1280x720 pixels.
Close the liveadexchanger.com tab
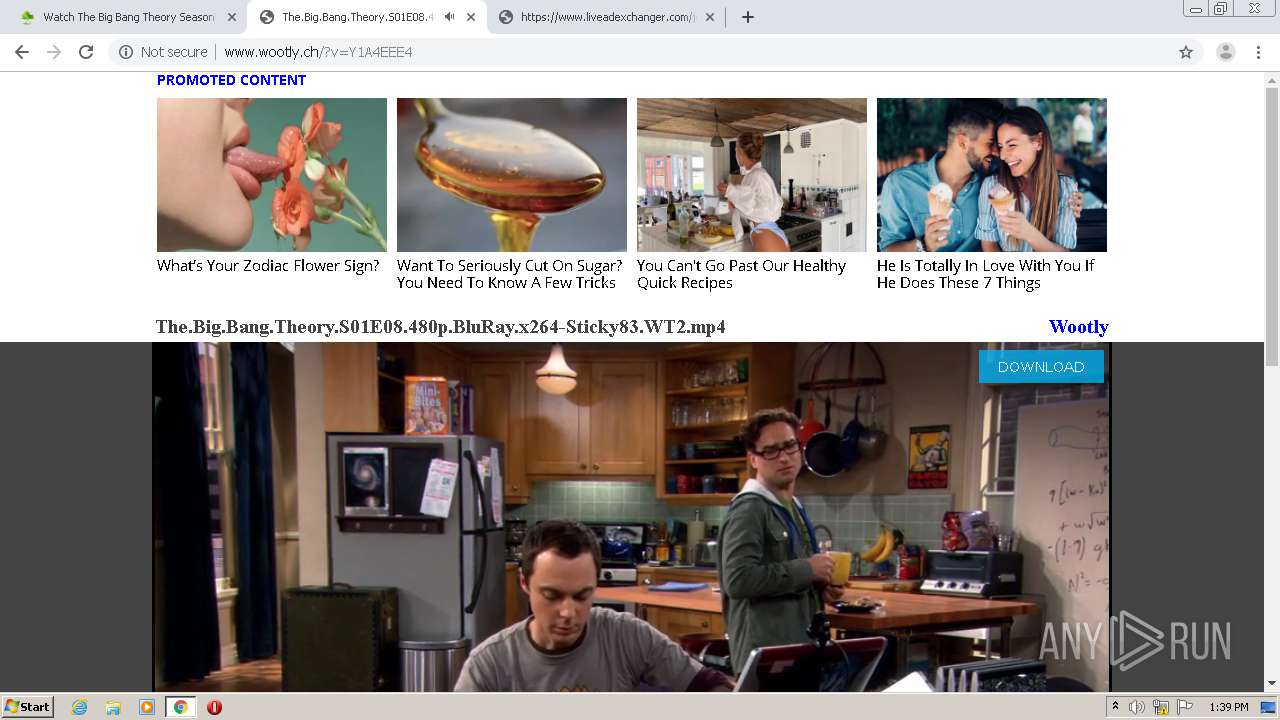pyautogui.click(x=710, y=17)
